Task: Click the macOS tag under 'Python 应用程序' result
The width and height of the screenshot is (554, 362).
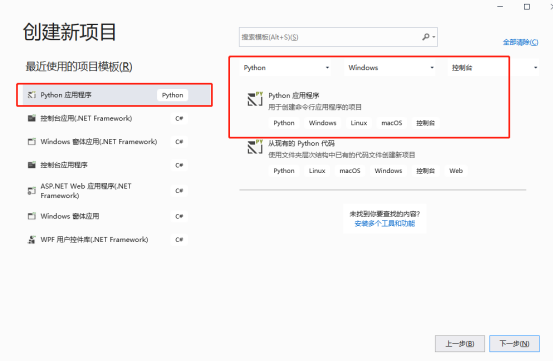Action: click(x=391, y=123)
